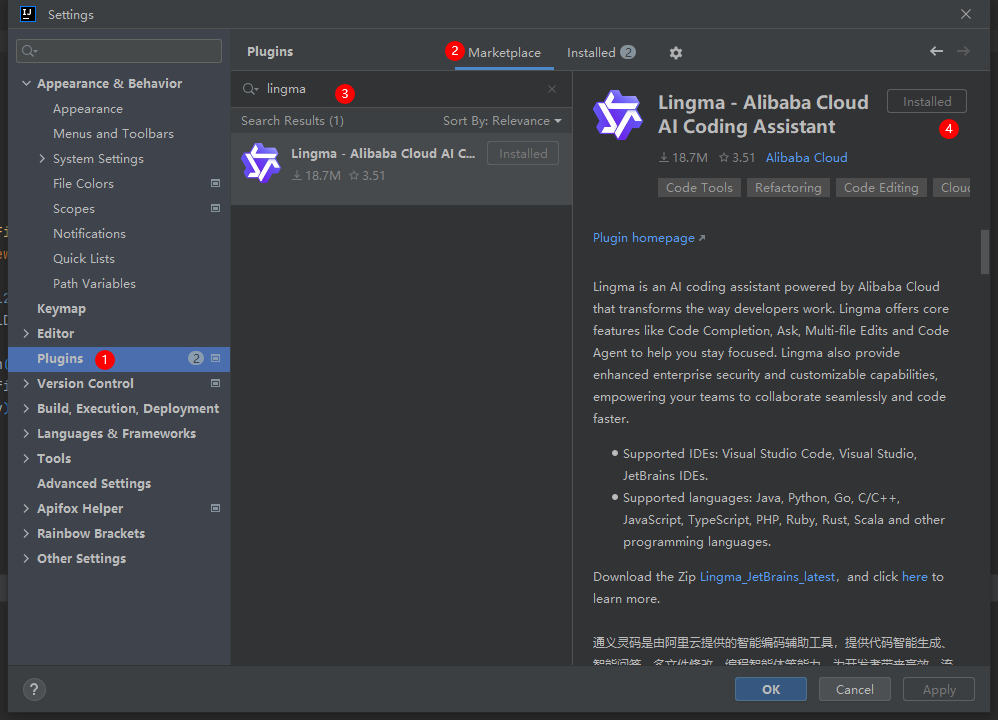The width and height of the screenshot is (998, 720).
Task: Navigate forward with the right arrow
Action: coord(963,51)
